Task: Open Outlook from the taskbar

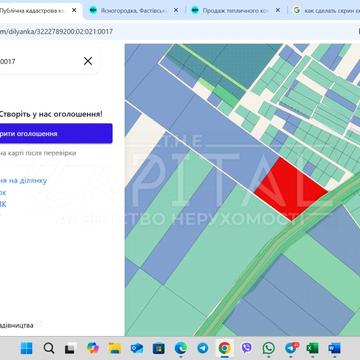Action: coord(137,348)
